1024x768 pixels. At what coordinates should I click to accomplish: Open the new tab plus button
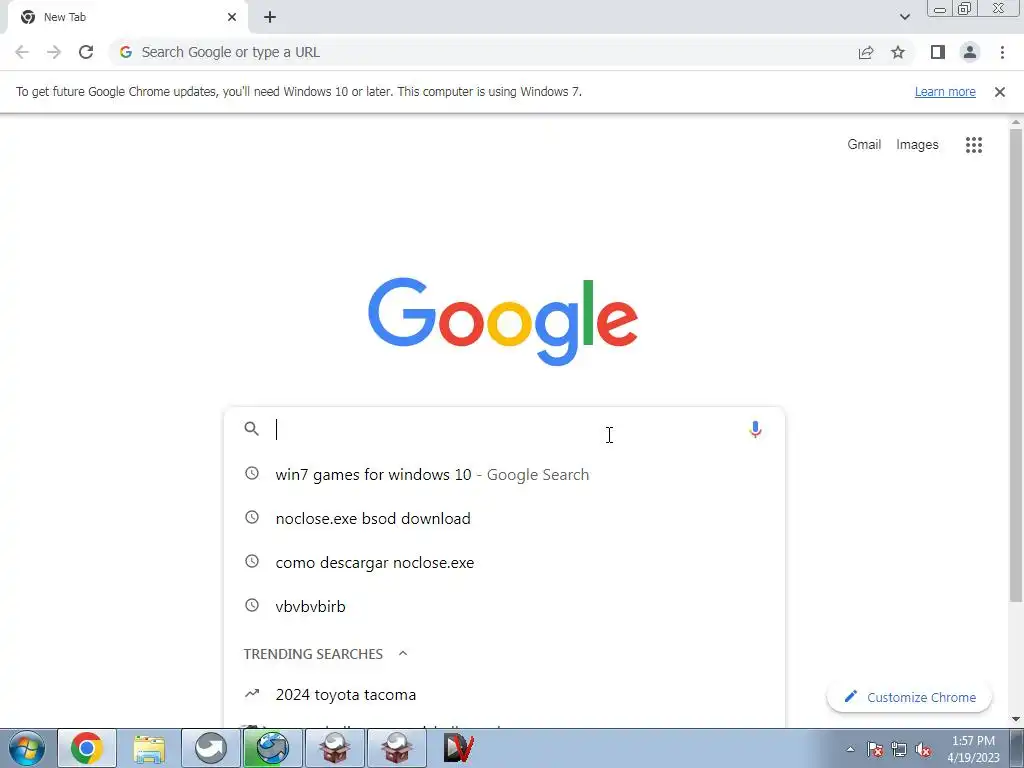pyautogui.click(x=270, y=17)
